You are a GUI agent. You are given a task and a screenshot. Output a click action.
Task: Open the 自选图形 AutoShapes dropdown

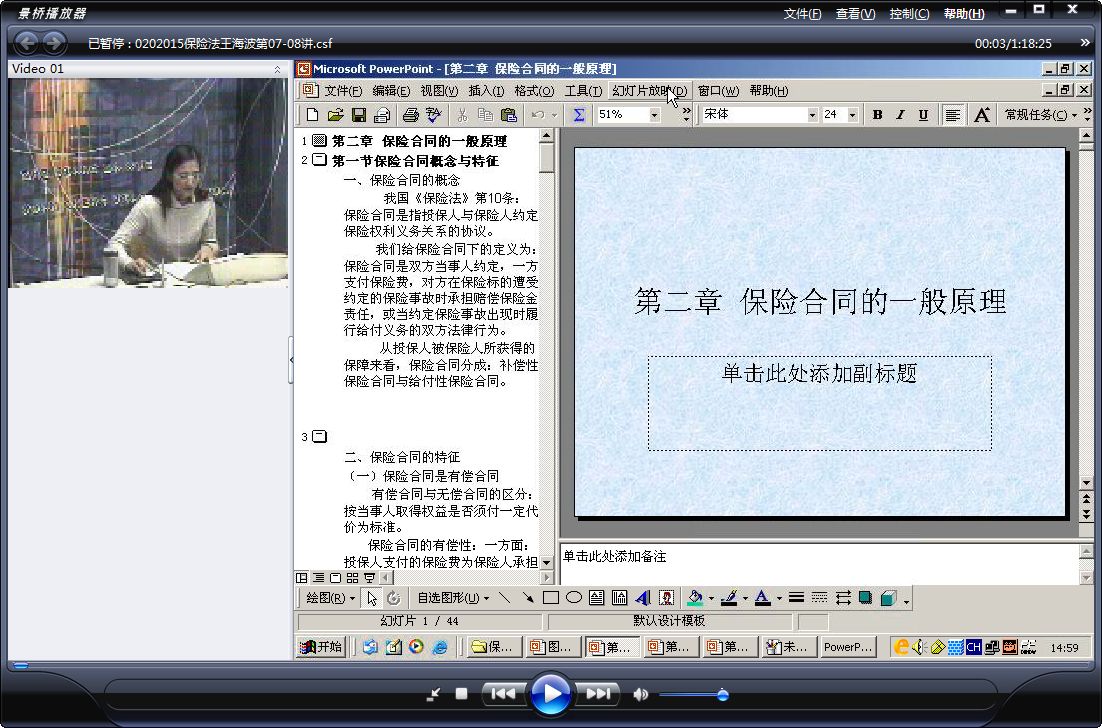coord(452,598)
